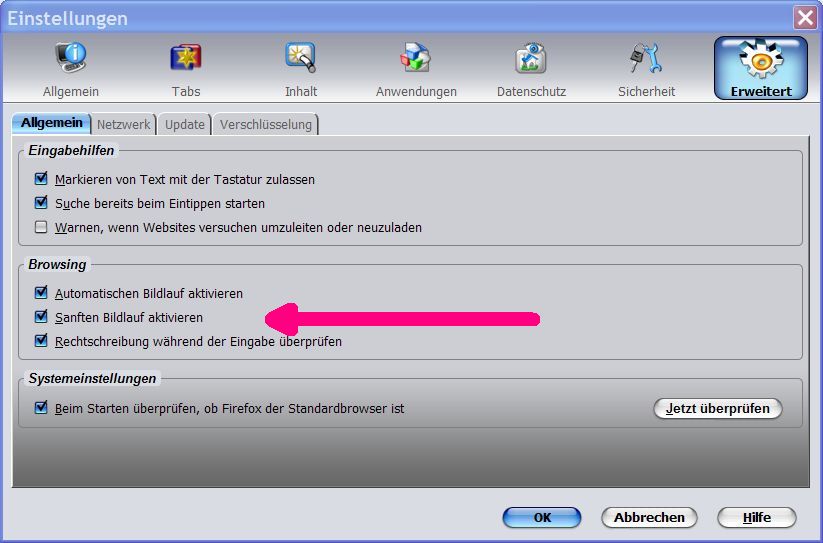Open the Sicherheit settings category
The height and width of the screenshot is (543, 823).
click(646, 69)
